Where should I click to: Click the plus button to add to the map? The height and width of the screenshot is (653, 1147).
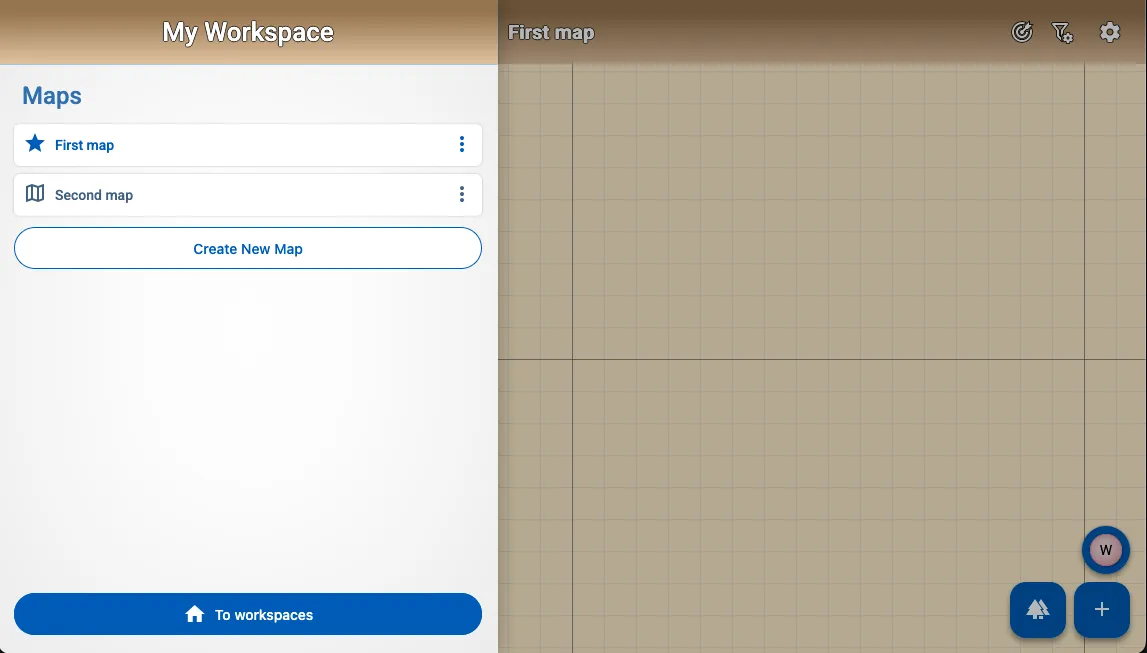click(1101, 609)
